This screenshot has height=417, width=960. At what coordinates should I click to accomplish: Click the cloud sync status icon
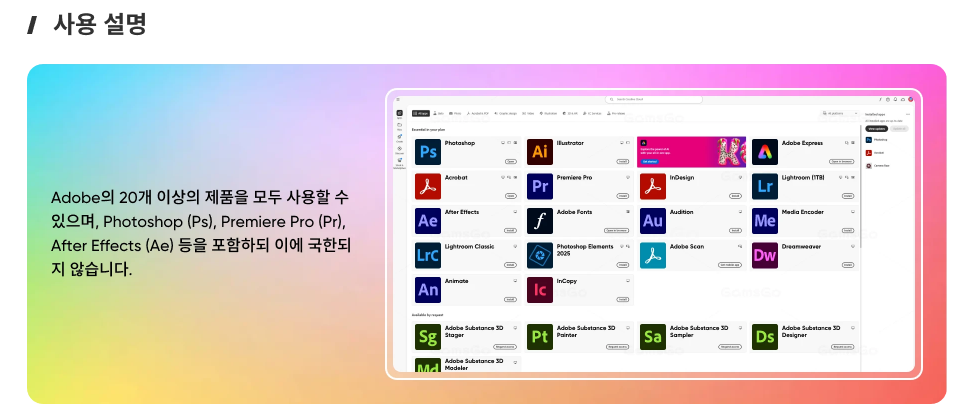tap(902, 99)
